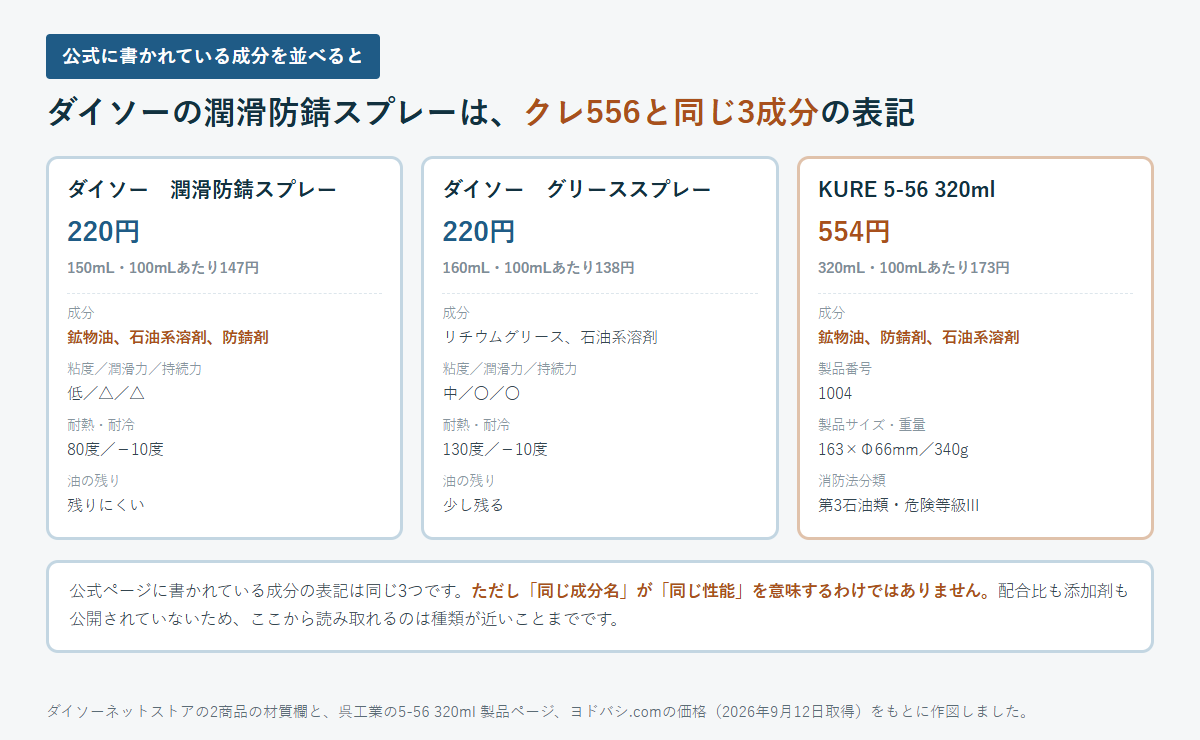The width and height of the screenshot is (1200, 740).
Task: Click 少し残る
Action: click(473, 505)
